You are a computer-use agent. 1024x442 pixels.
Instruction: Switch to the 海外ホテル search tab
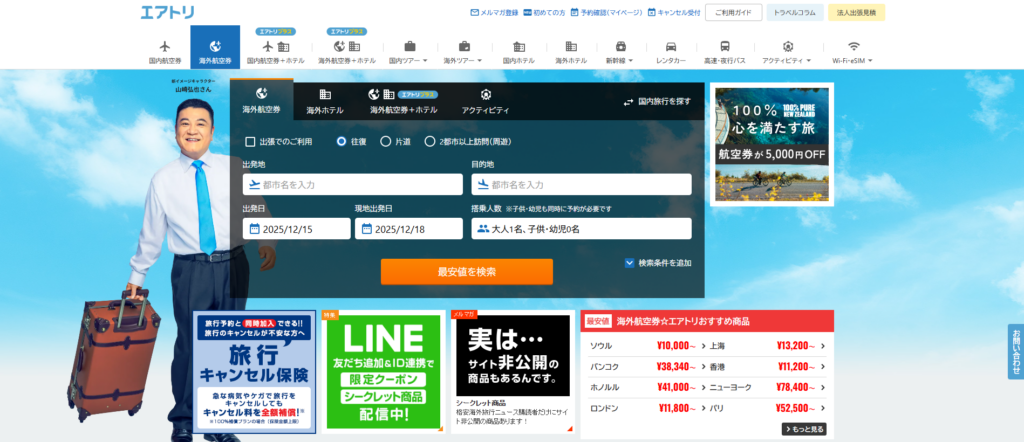click(x=324, y=101)
